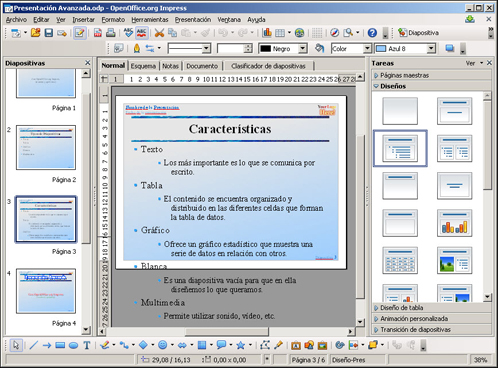The width and height of the screenshot is (498, 368).
Task: Insert a chart using toolbar icon
Action: [x=267, y=33]
